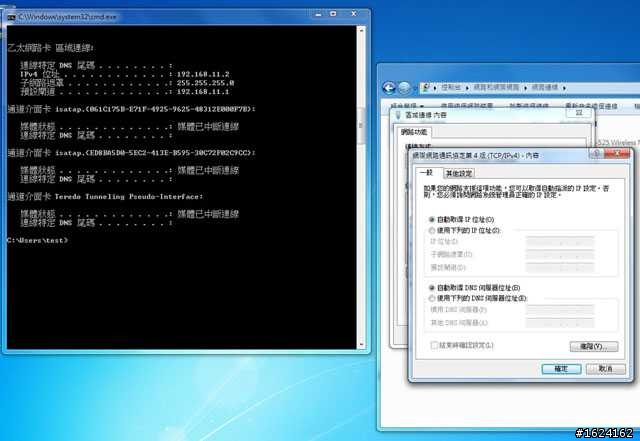Close the 區域連線 內容 dialog
Viewport: 640px width, 441px height.
(579, 113)
